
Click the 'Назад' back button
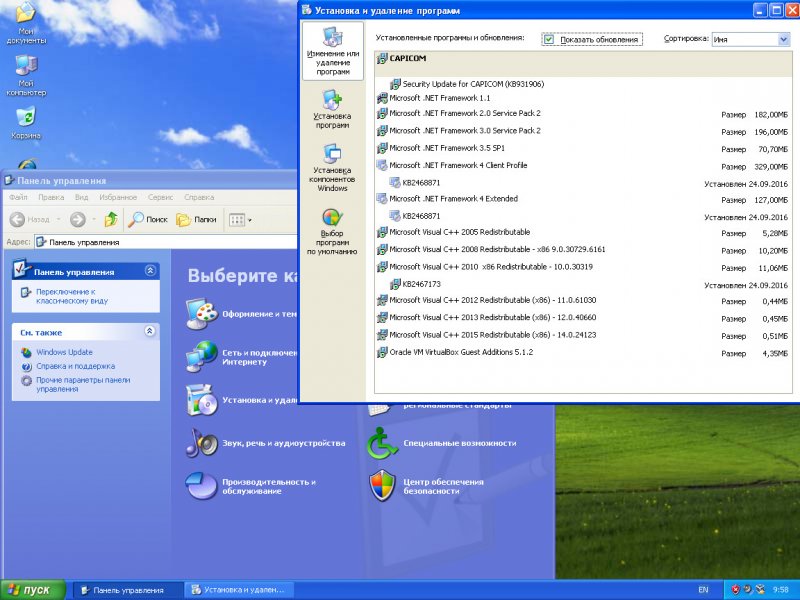31,220
